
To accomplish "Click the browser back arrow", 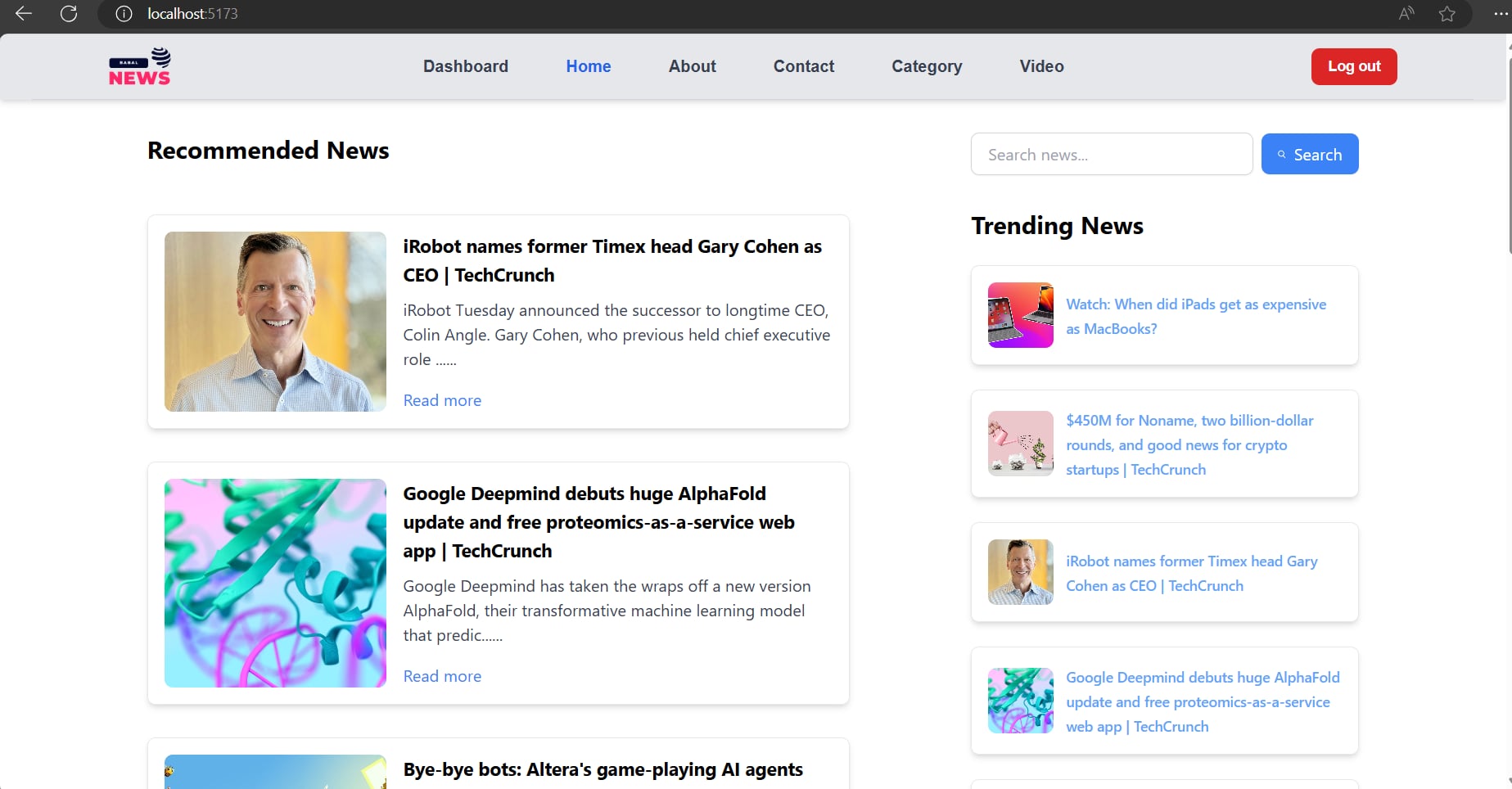I will 24,13.
